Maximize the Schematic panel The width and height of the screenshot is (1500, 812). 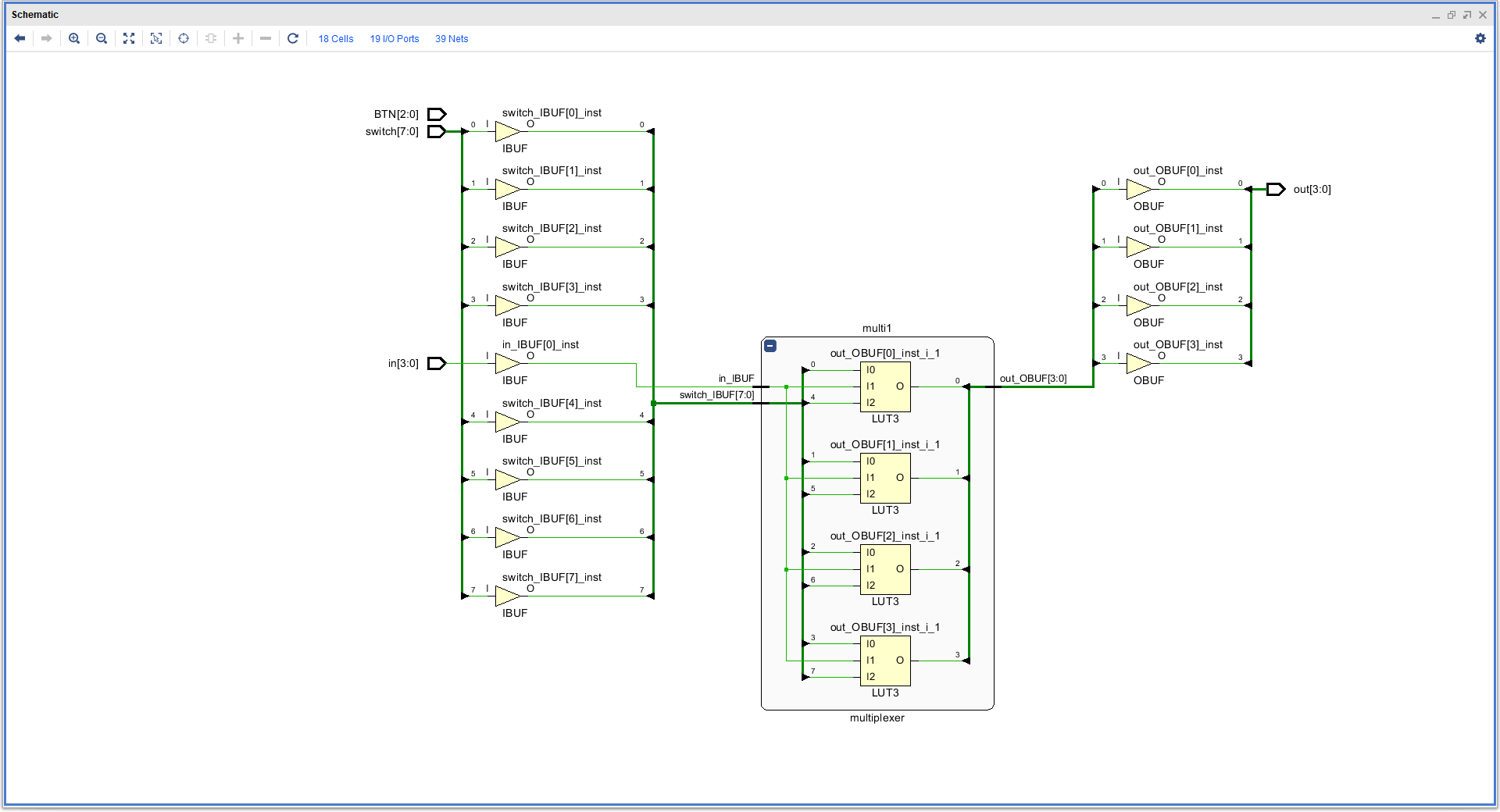click(x=1452, y=15)
